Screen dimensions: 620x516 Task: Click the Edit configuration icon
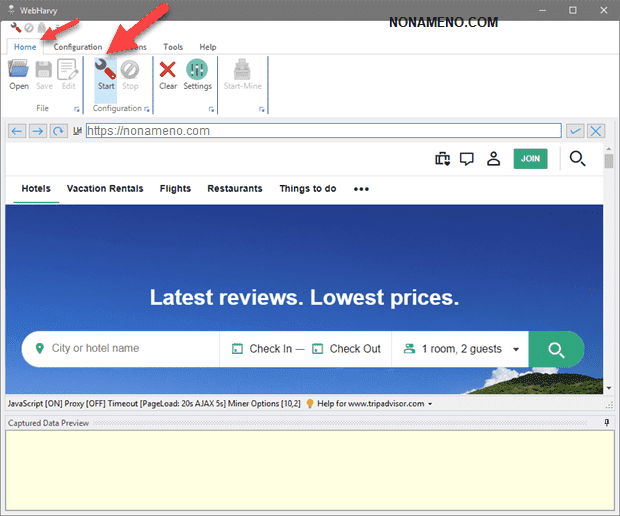tap(68, 69)
